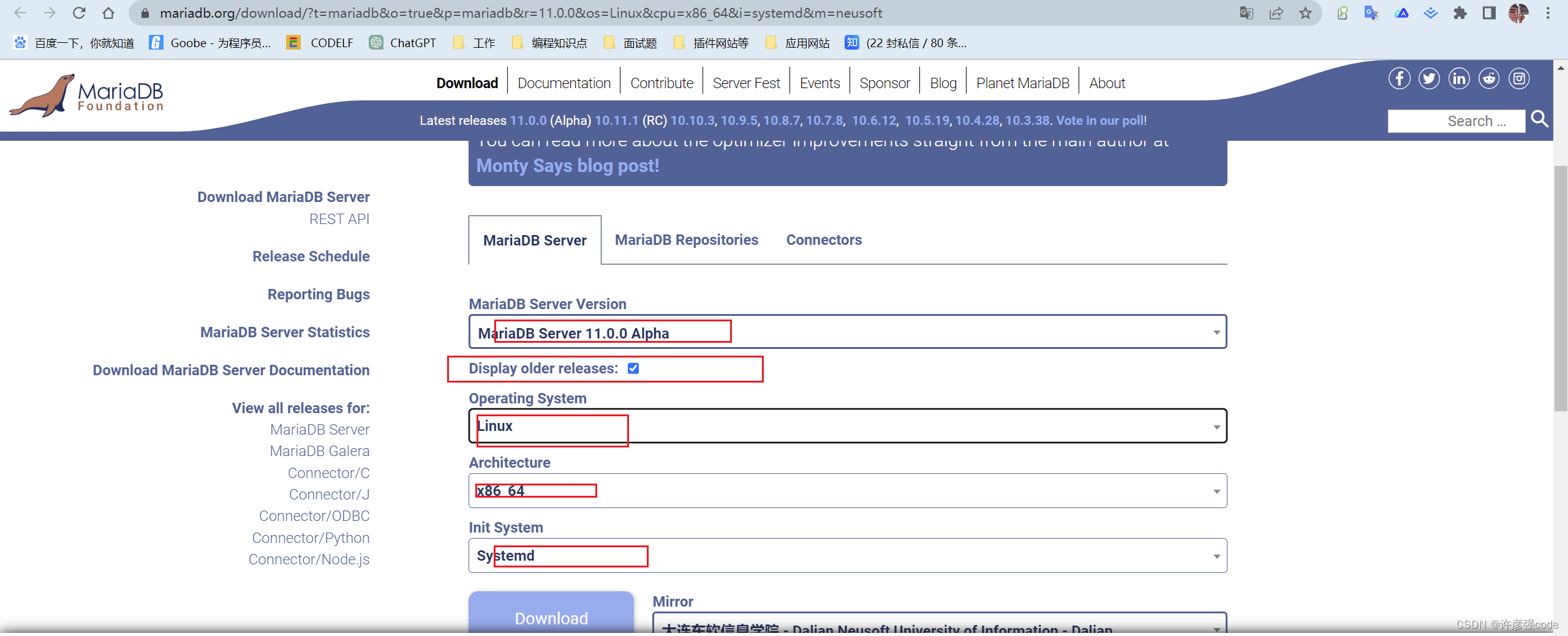Click the browser address bar URL
The height and width of the screenshot is (636, 1568).
[521, 13]
